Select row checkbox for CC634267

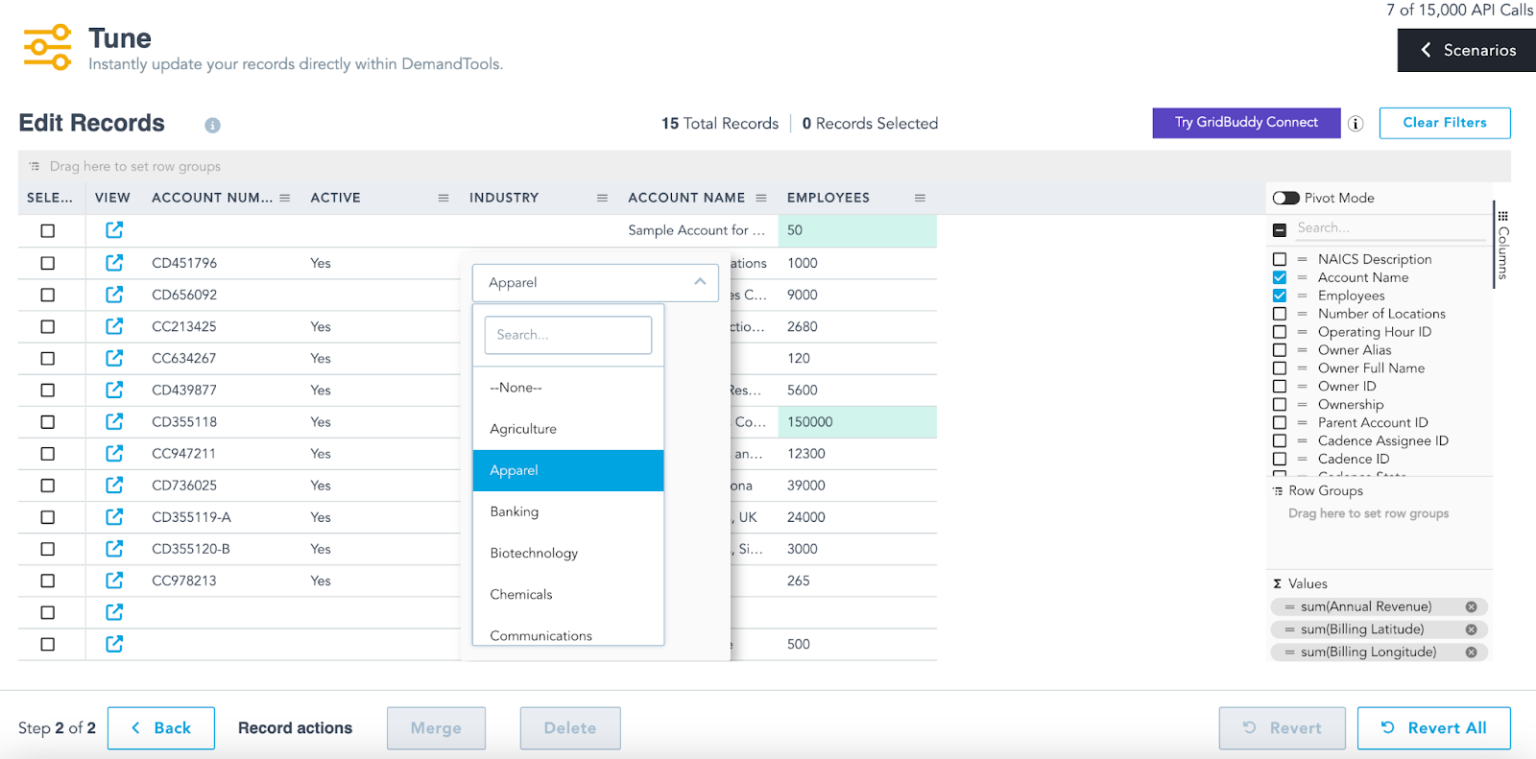[x=47, y=358]
